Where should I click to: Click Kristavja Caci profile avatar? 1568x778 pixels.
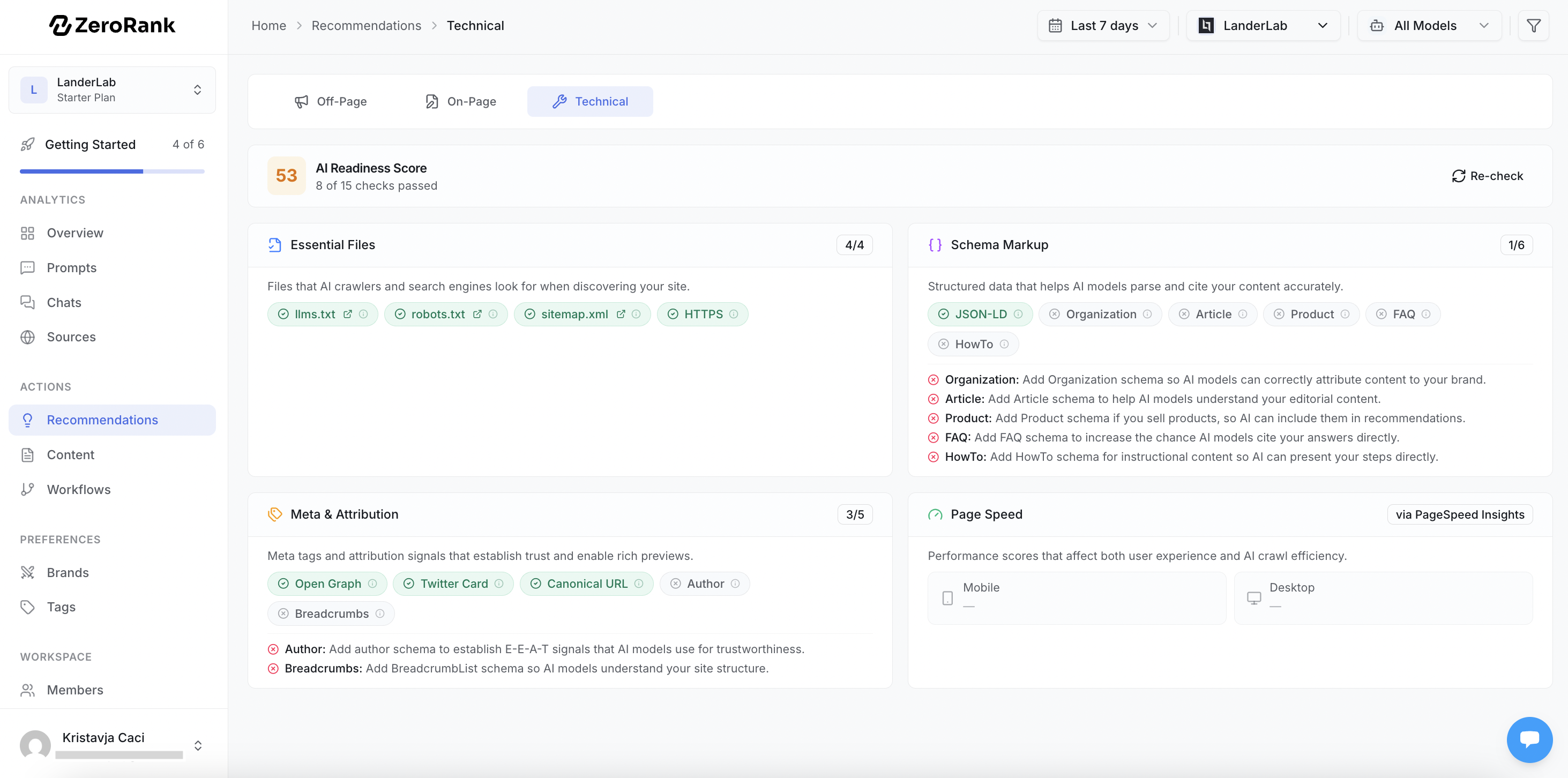coord(35,745)
